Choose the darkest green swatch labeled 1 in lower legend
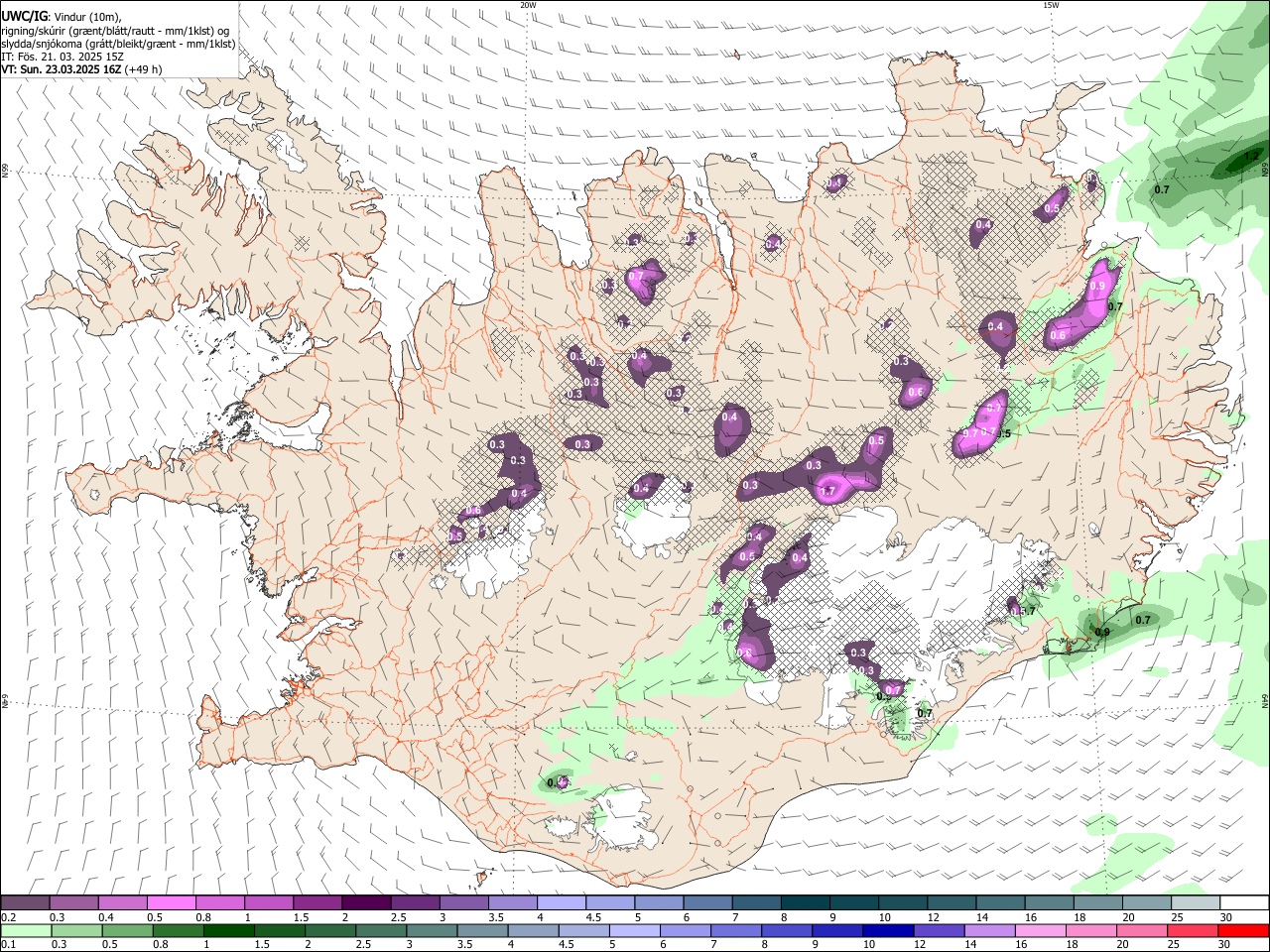Viewport: 1270px width, 952px height. [228, 930]
